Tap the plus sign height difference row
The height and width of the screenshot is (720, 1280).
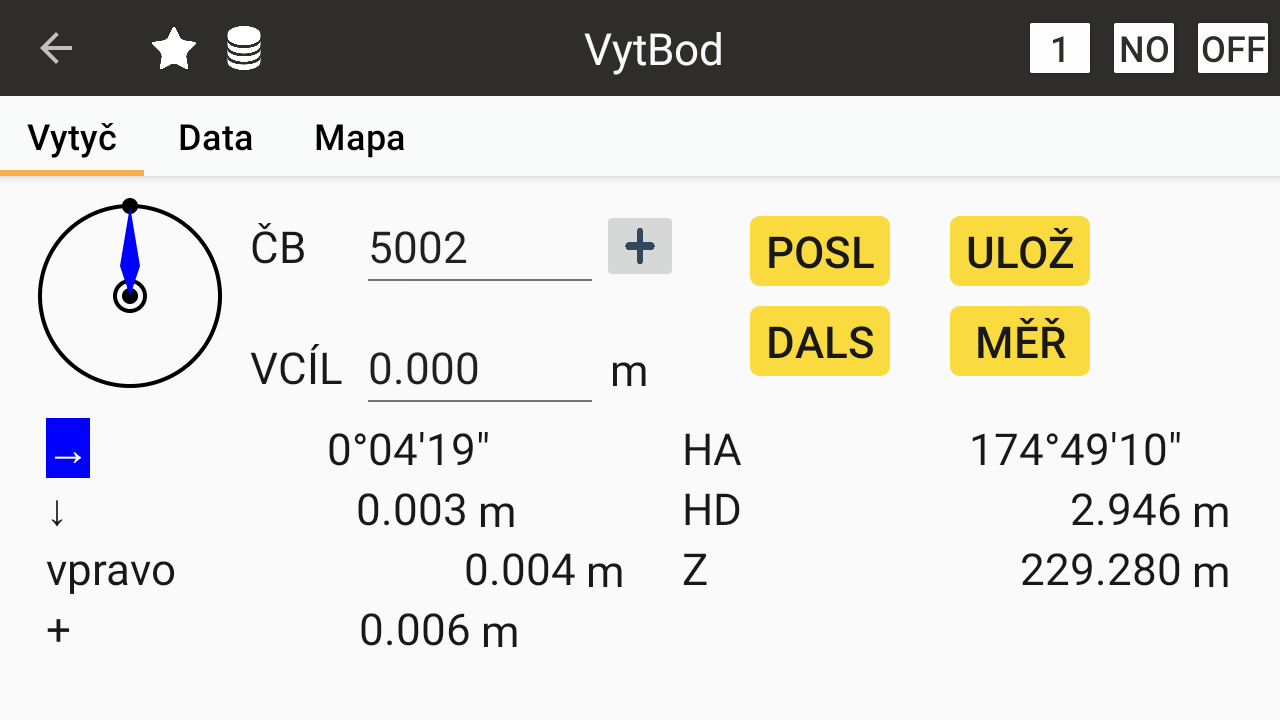(x=59, y=631)
